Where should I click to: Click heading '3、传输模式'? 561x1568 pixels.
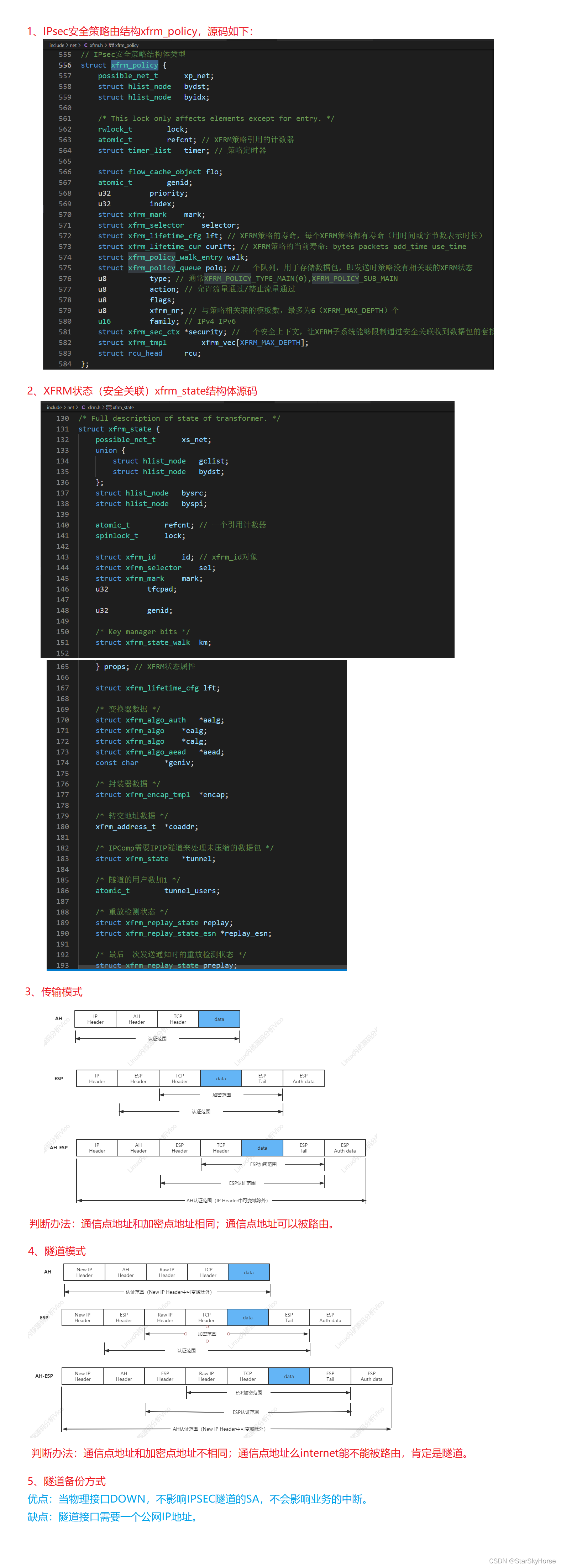54,992
